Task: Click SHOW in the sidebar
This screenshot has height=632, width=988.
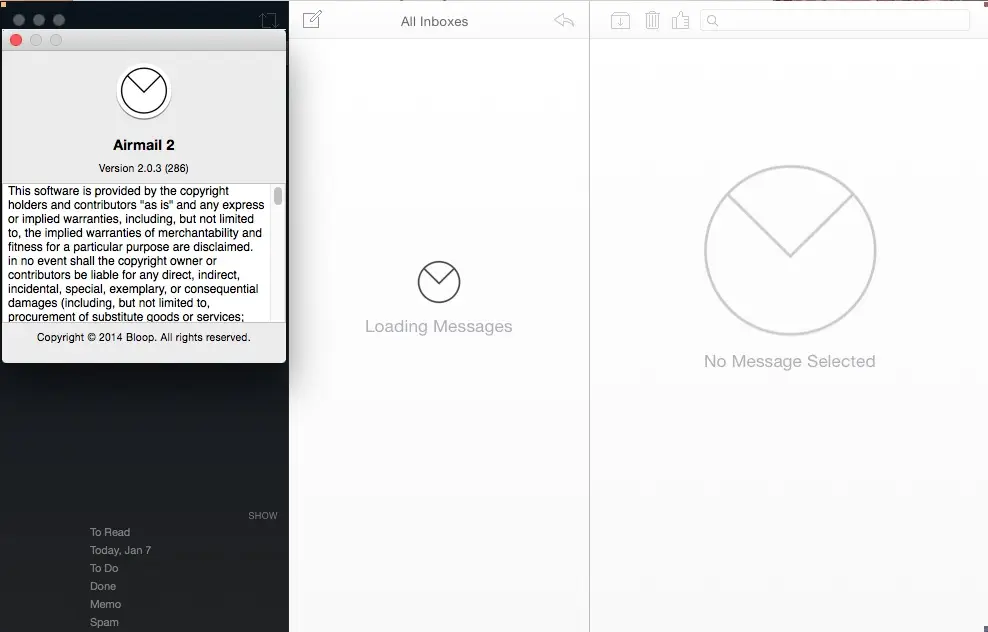Action: coord(263,515)
